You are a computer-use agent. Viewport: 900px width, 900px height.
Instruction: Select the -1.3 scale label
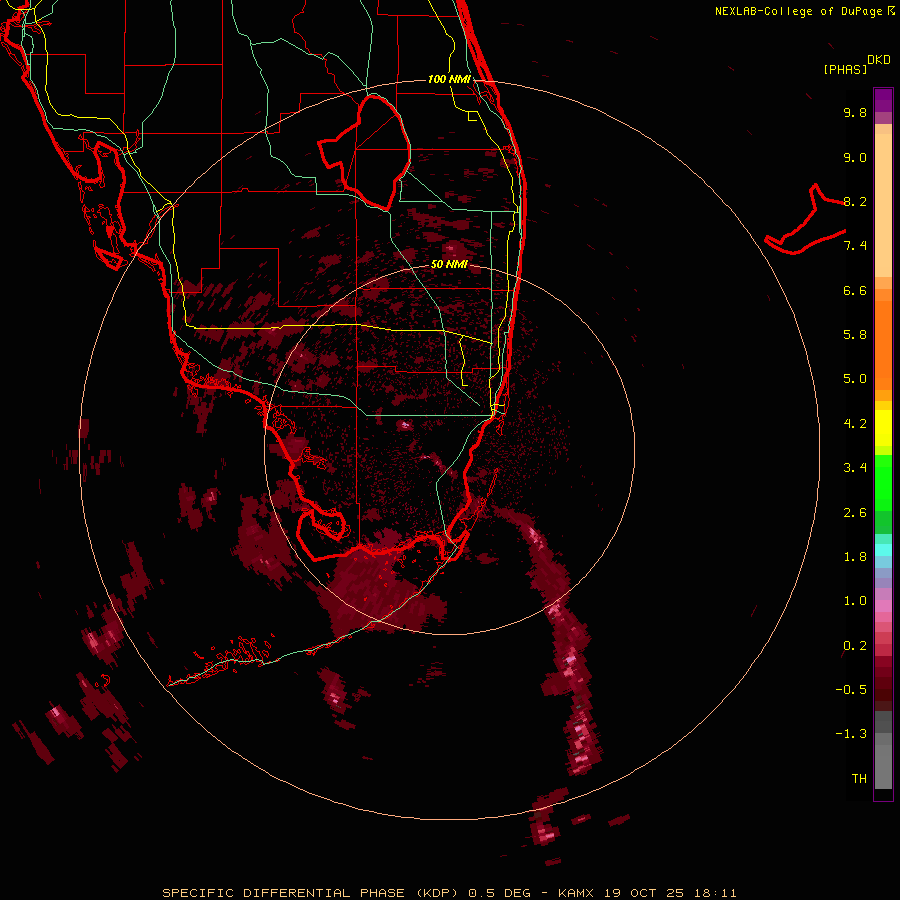[851, 734]
